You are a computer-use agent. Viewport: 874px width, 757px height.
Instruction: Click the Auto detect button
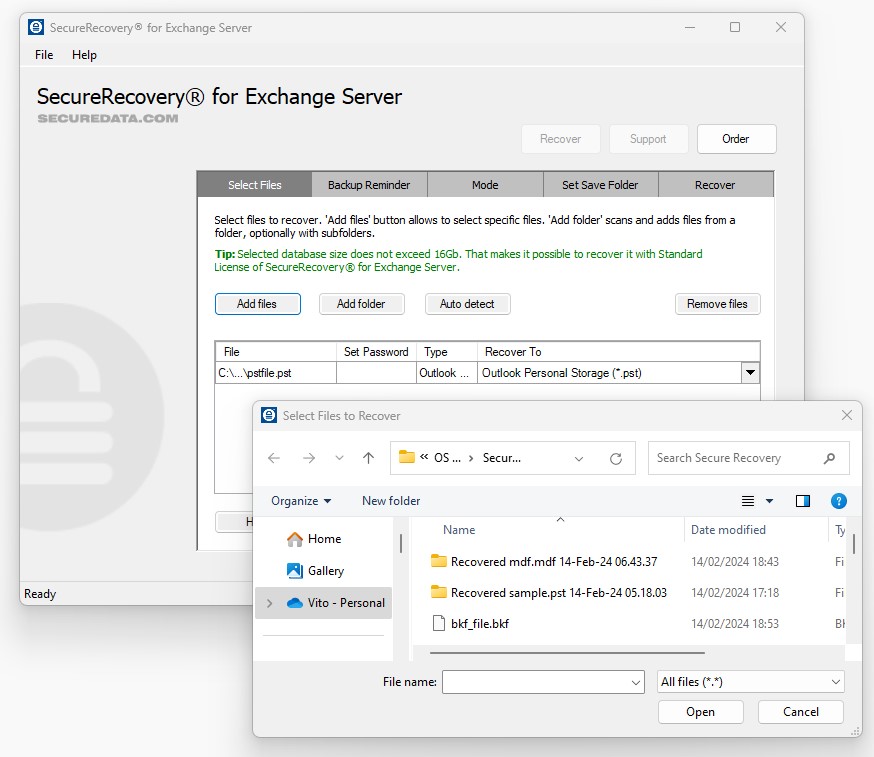click(467, 304)
